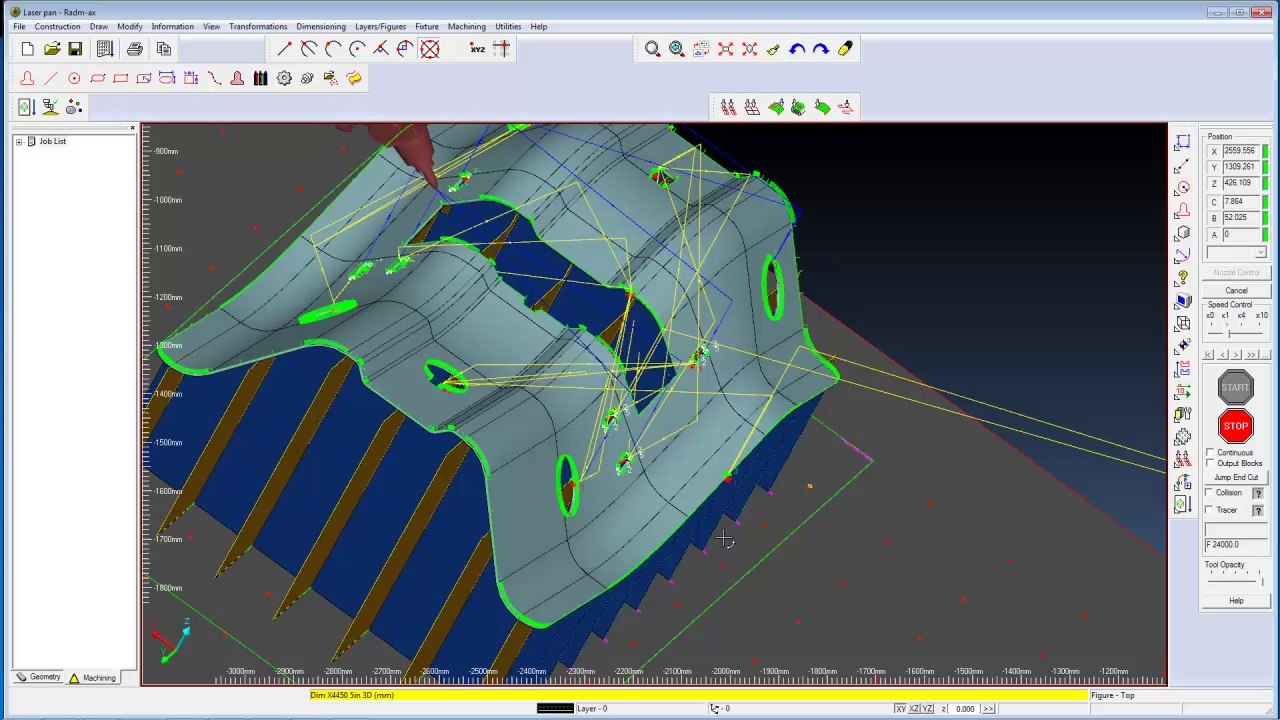This screenshot has width=1280, height=720.
Task: Undo the last action with blue arrow
Action: click(797, 49)
